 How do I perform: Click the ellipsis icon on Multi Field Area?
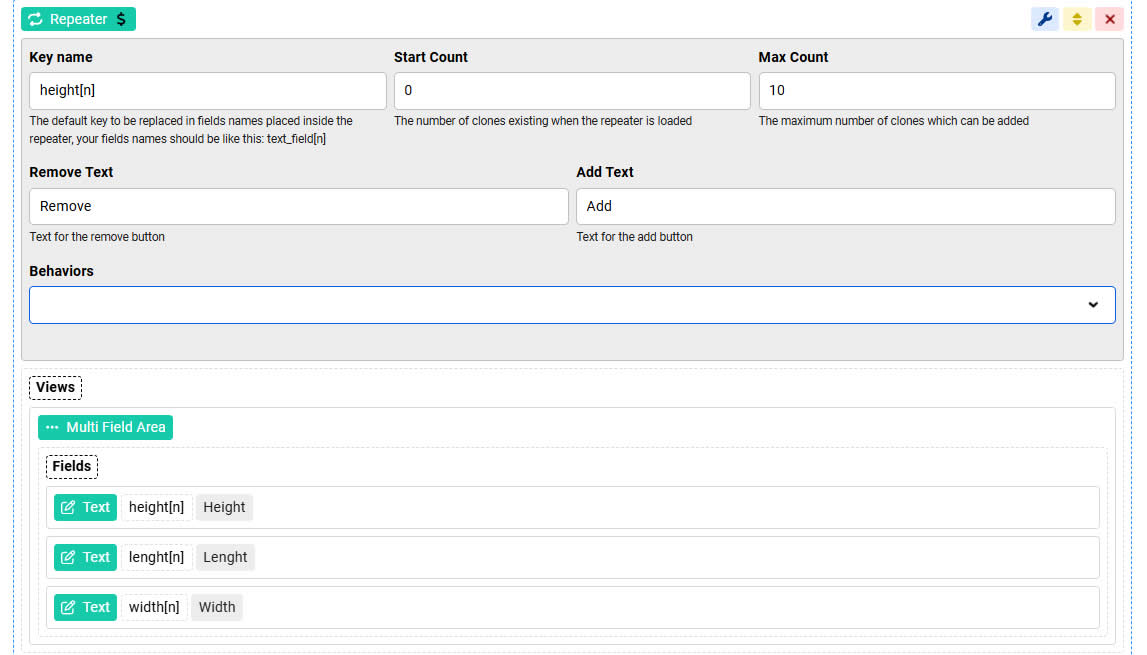52,428
